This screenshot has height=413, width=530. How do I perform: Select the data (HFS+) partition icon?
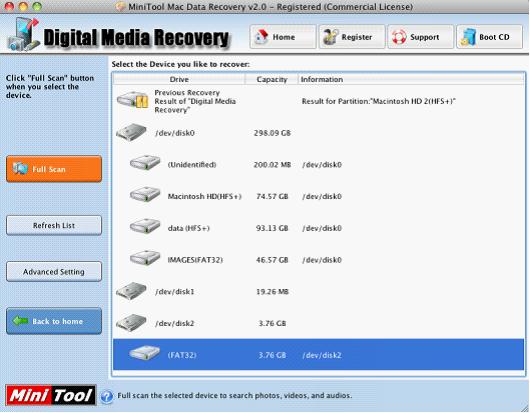[x=145, y=227]
